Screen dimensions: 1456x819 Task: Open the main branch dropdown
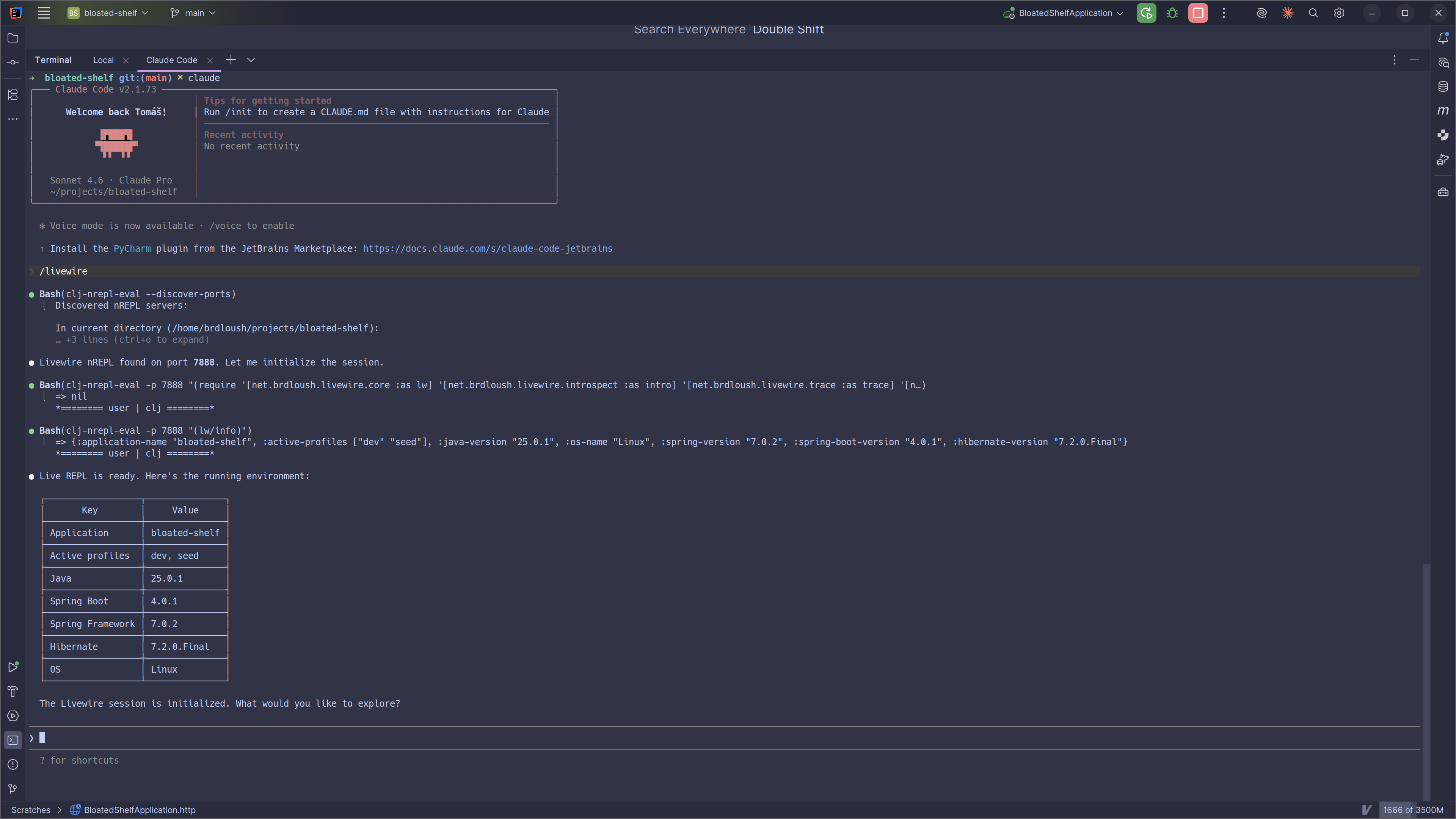[x=193, y=13]
